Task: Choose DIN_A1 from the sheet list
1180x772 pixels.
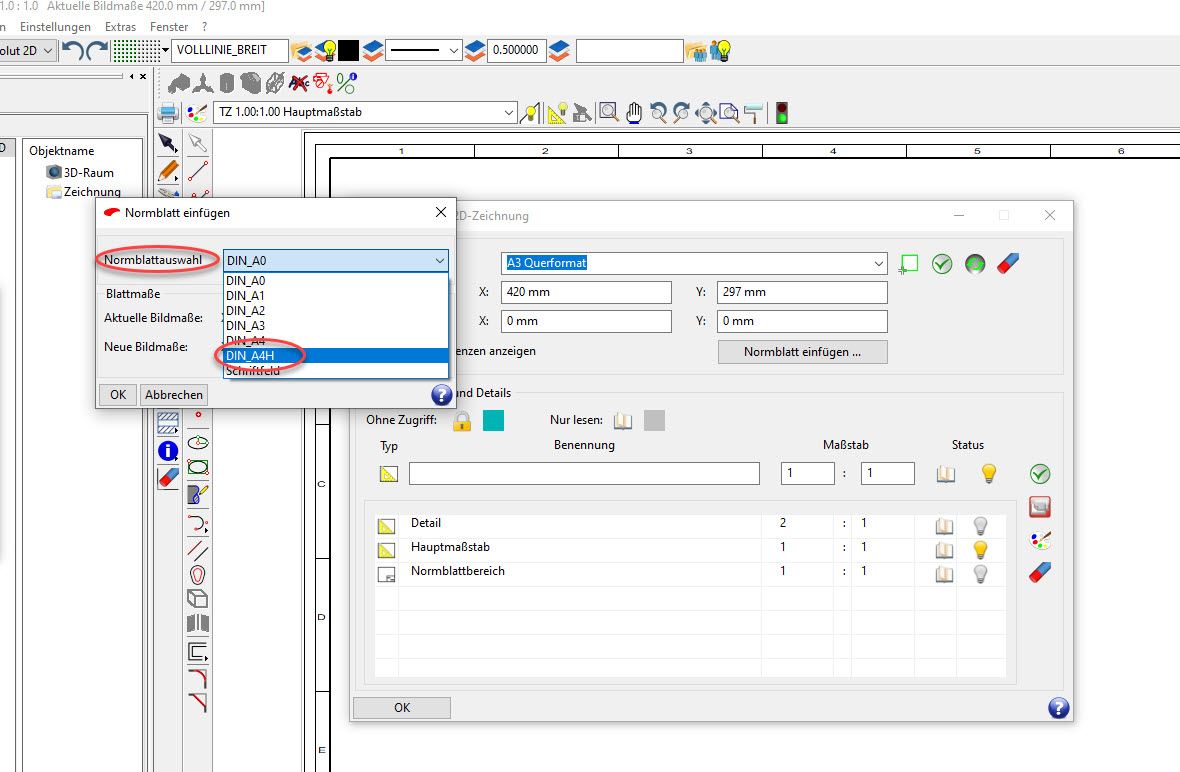Action: point(336,296)
